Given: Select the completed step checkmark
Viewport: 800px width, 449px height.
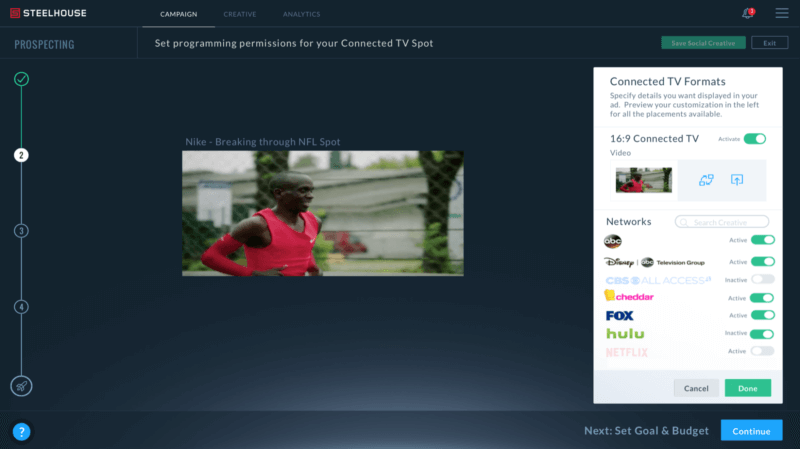Looking at the screenshot, I should 21,79.
